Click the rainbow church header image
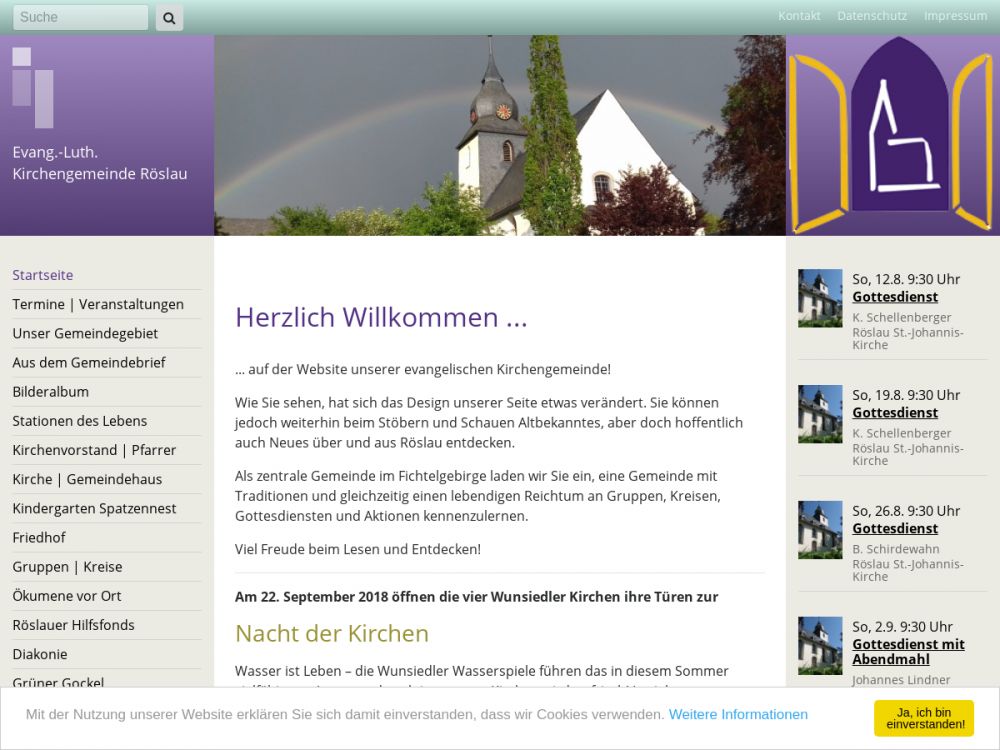Screen dimensions: 1000x750 coord(499,135)
